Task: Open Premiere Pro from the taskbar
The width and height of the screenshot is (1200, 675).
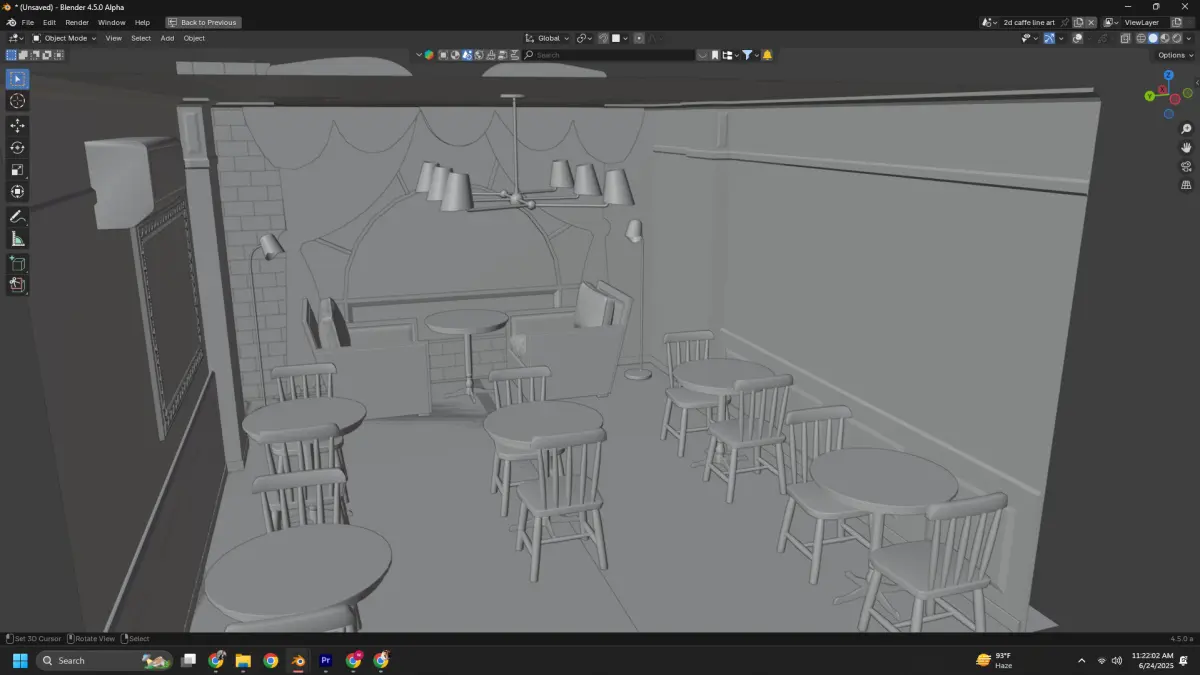Action: pos(325,660)
